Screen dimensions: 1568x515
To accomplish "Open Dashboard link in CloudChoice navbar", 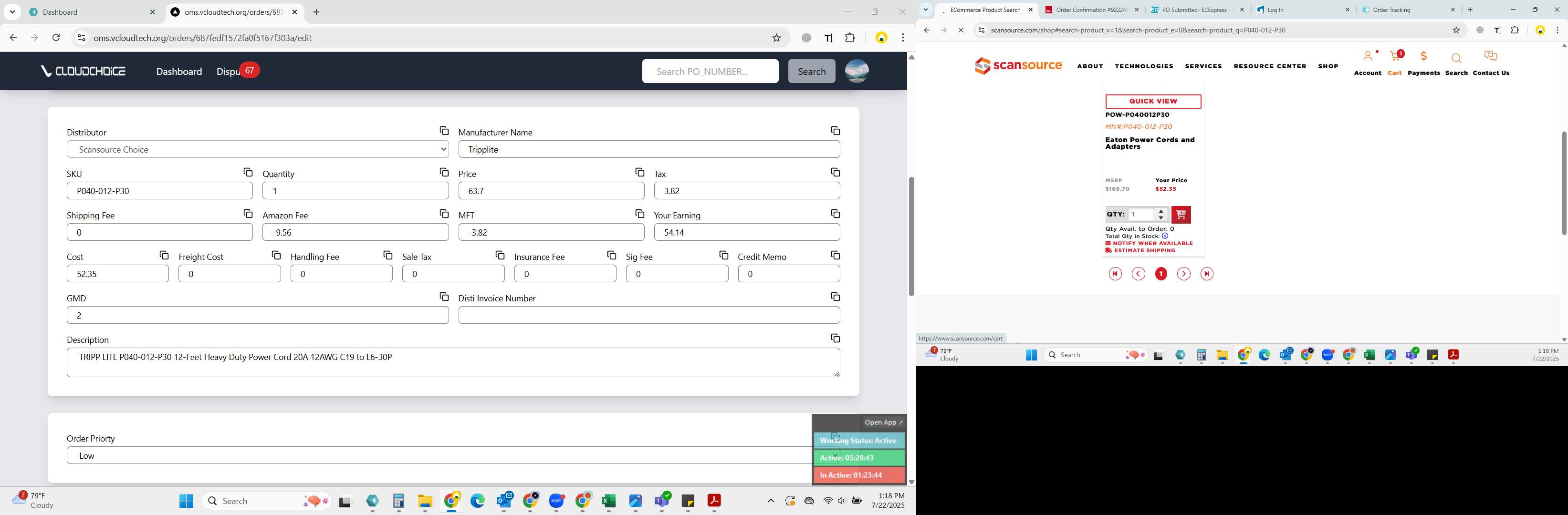I will pos(179,71).
